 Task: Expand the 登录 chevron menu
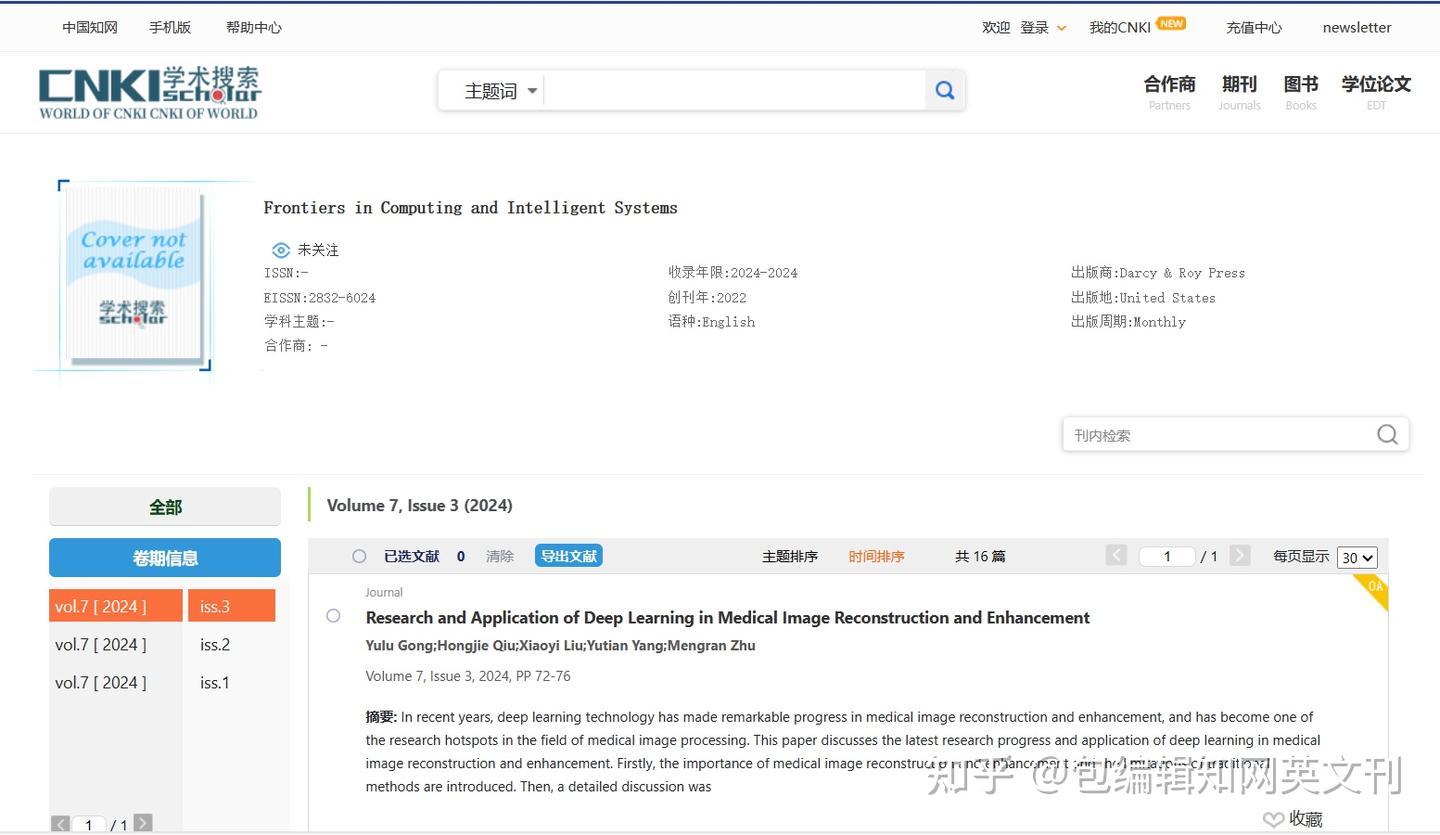1061,27
